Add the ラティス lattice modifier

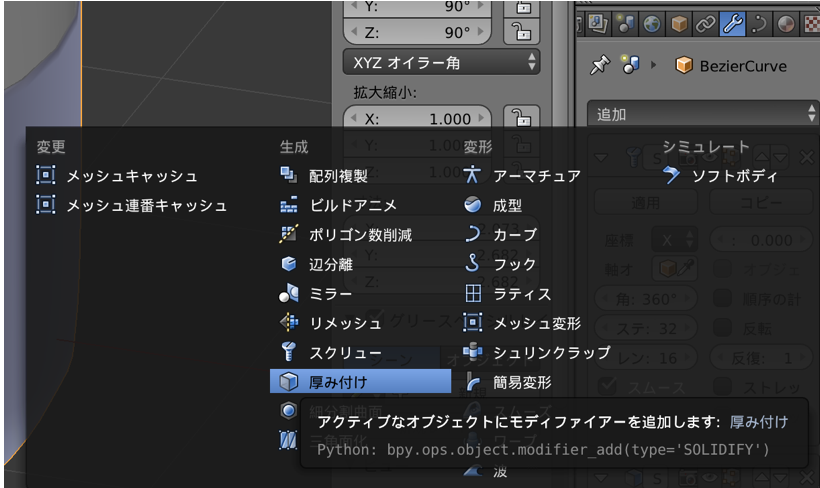tap(507, 294)
